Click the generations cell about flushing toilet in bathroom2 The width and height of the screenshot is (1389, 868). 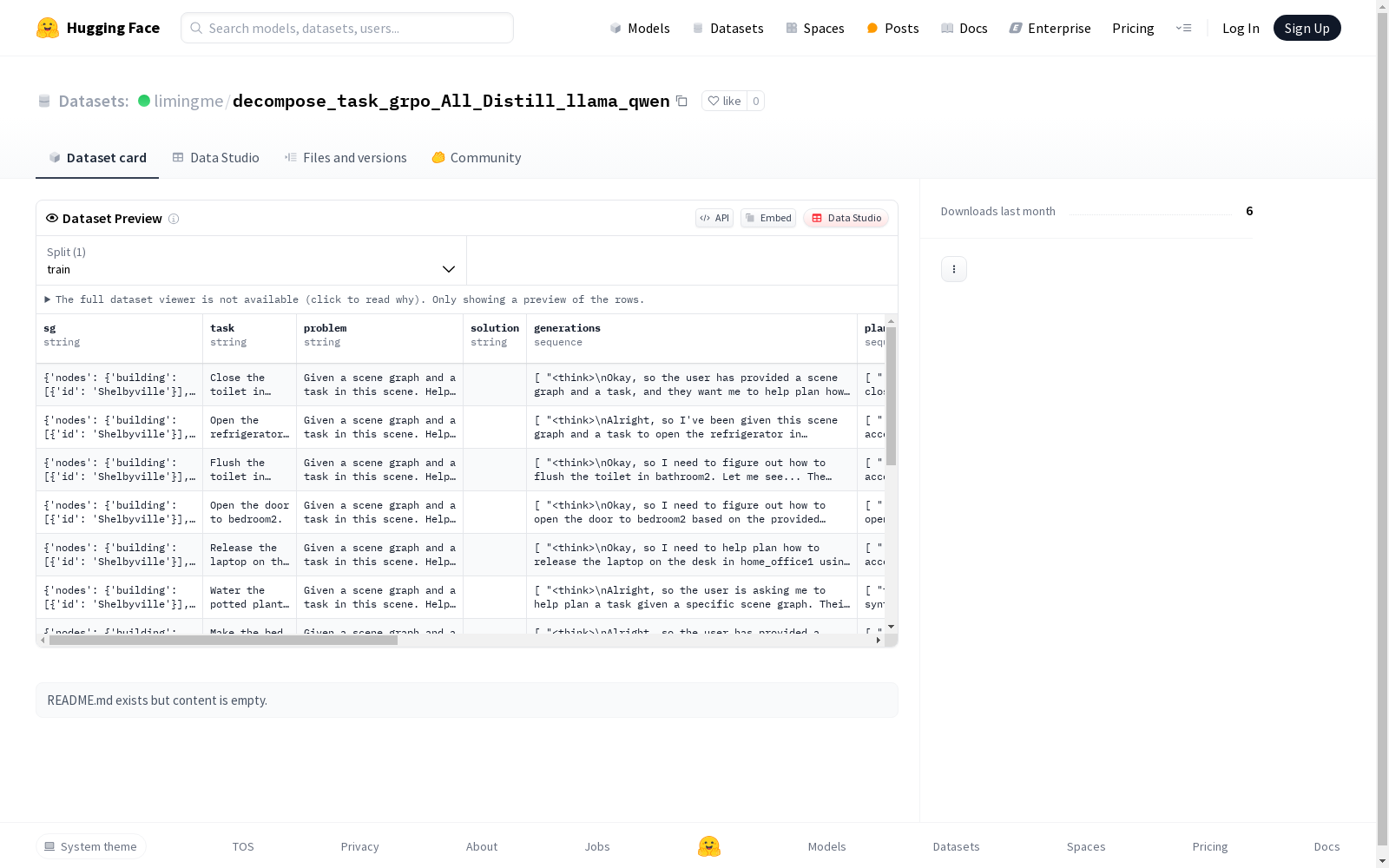[692, 470]
